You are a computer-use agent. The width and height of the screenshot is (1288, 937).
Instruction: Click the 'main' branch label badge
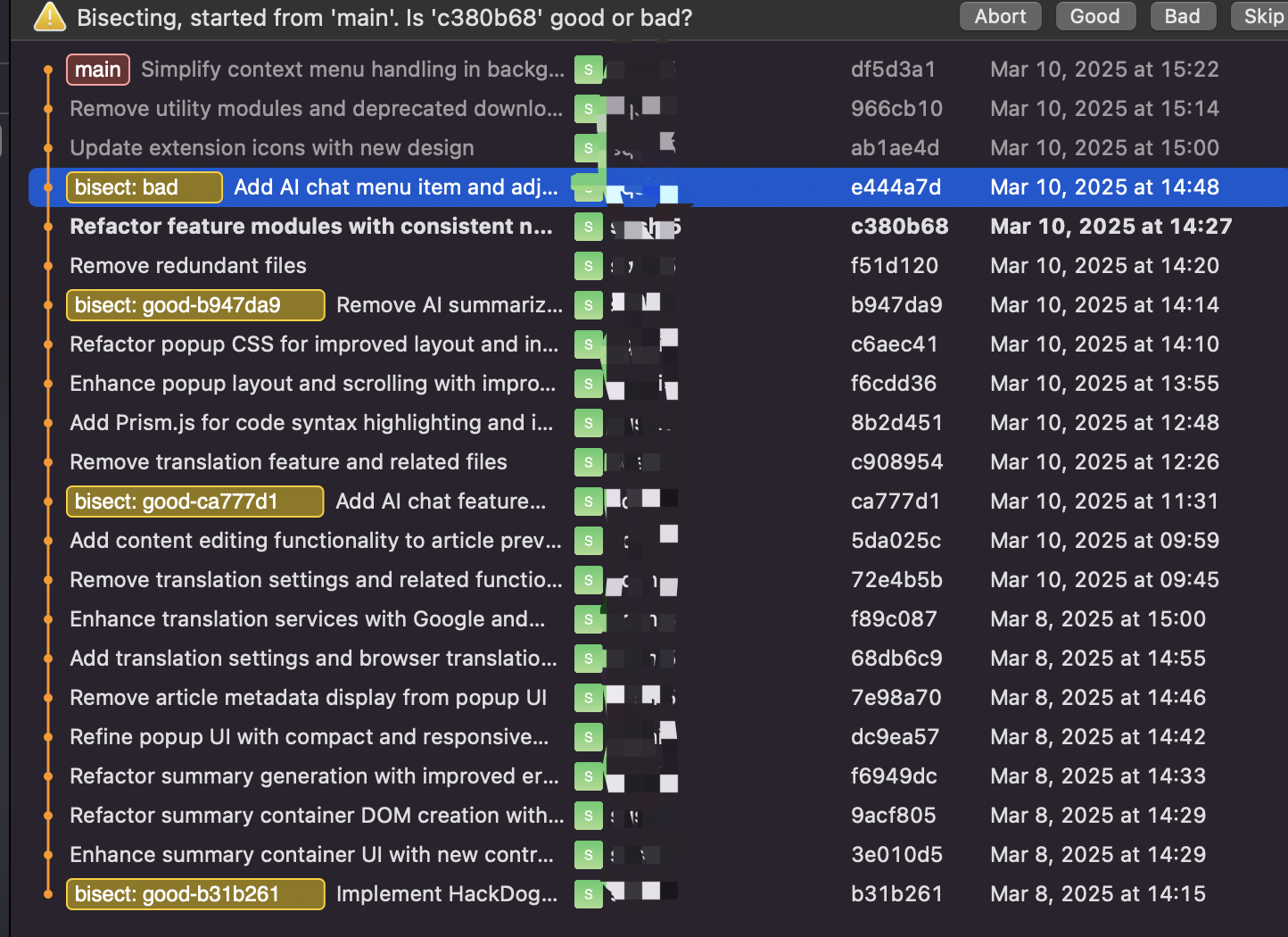click(98, 70)
